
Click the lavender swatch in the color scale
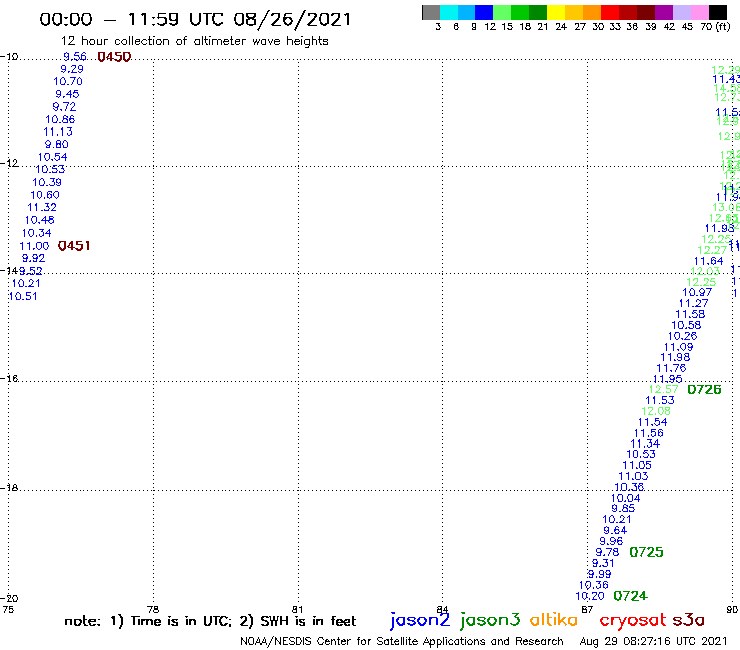point(682,12)
